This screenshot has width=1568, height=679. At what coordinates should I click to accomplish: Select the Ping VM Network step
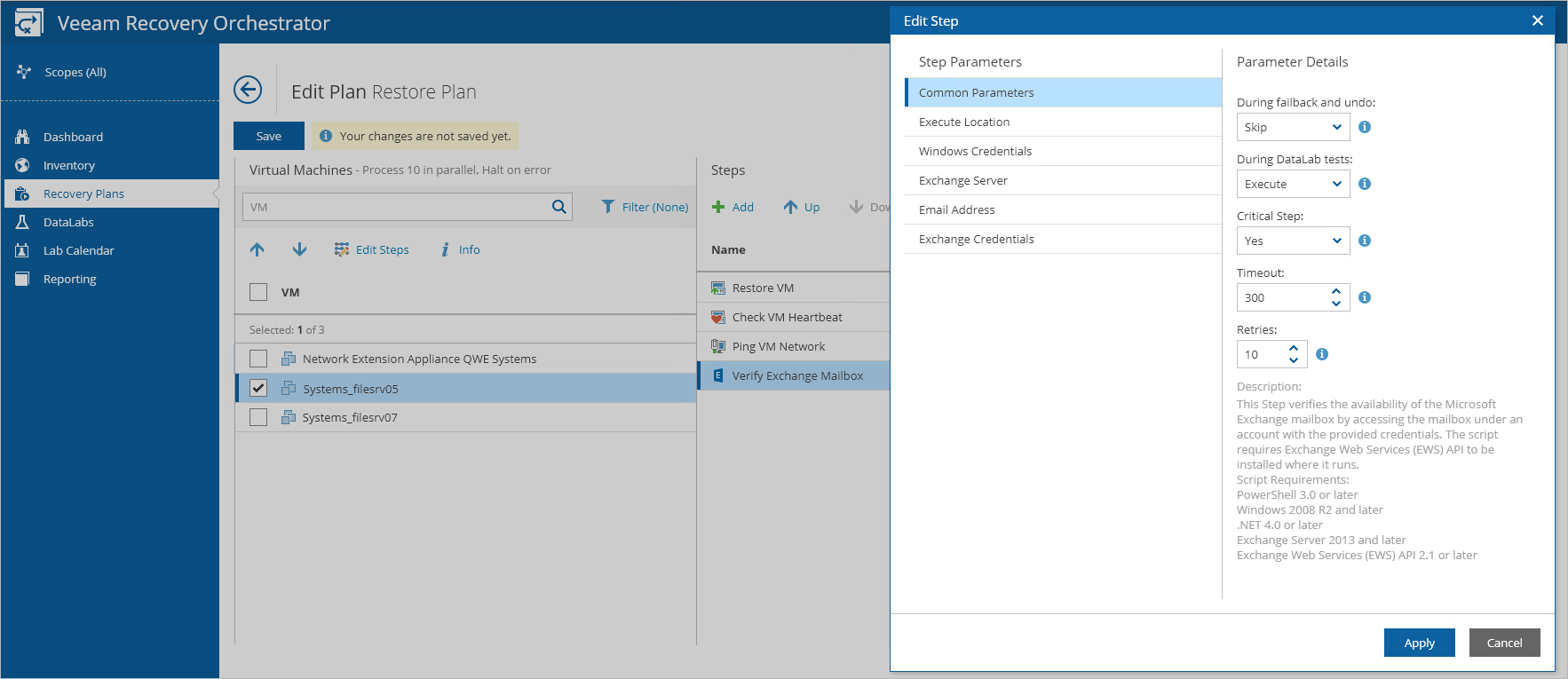(x=794, y=346)
